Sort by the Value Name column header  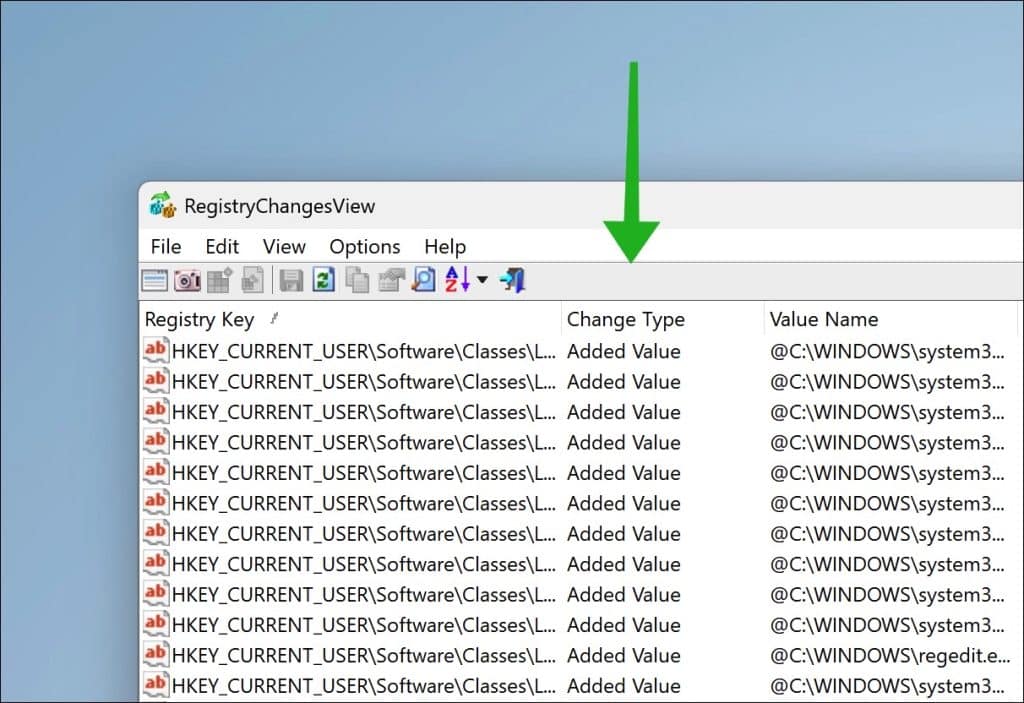click(890, 319)
